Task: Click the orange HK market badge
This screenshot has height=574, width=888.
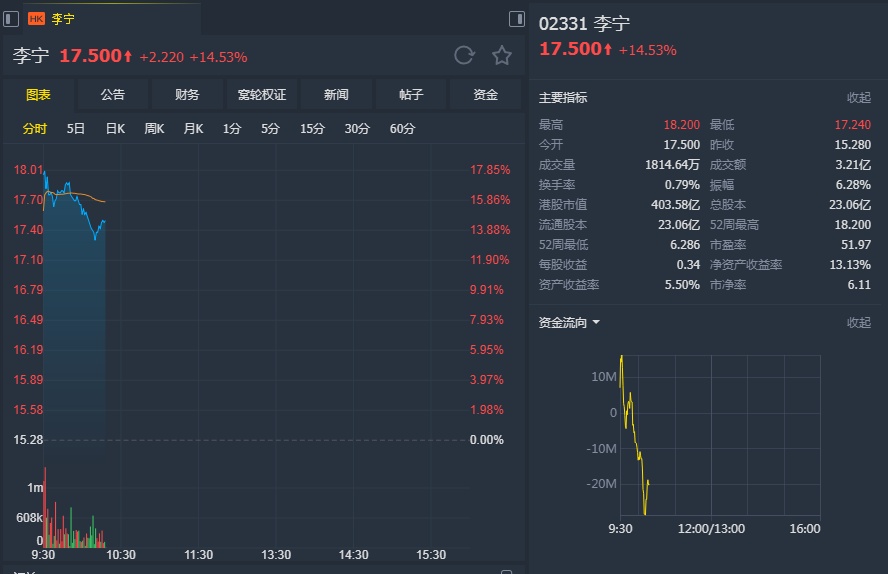Action: click(x=37, y=19)
